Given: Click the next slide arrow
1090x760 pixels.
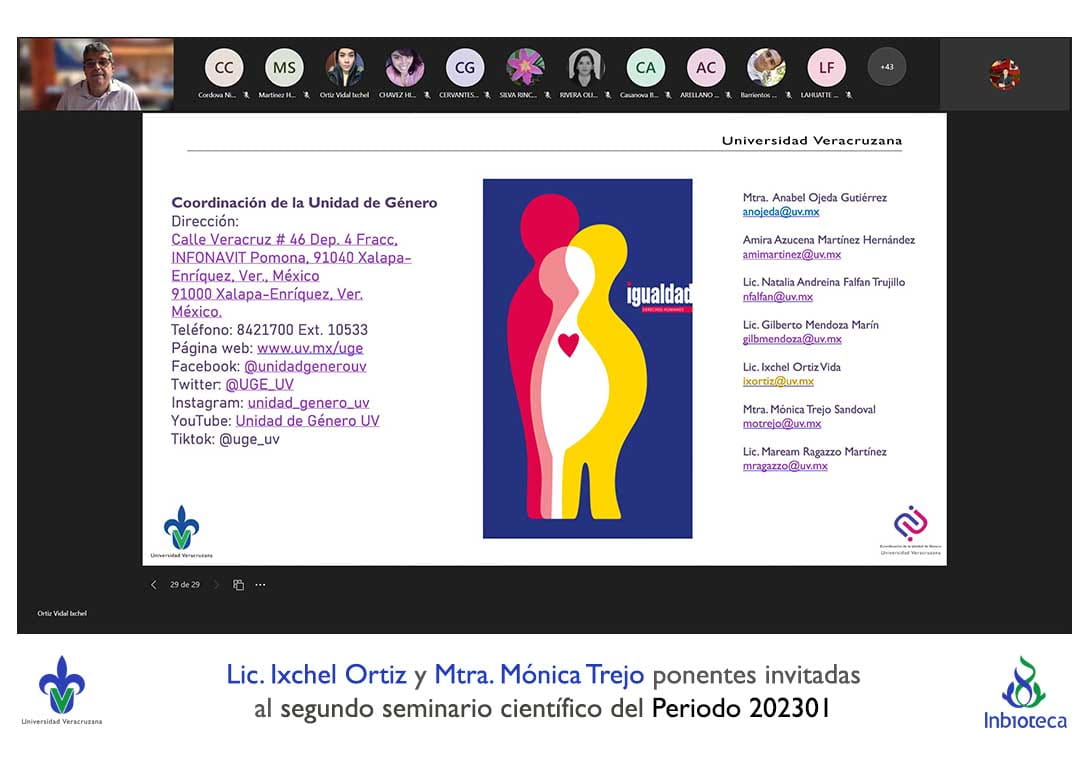Looking at the screenshot, I should coord(216,585).
